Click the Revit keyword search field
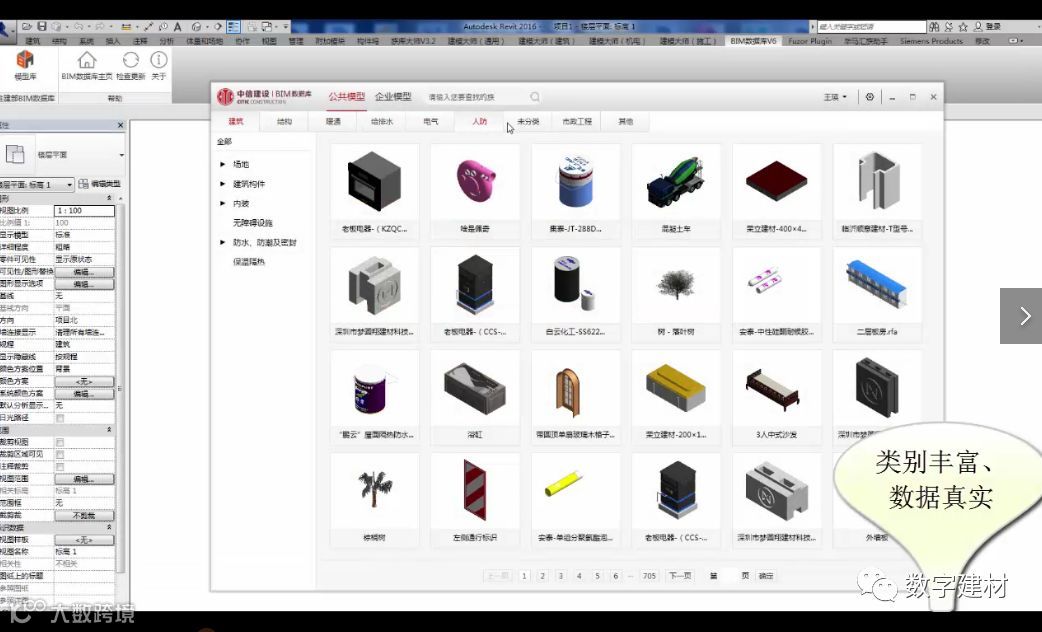Viewport: 1042px width, 632px height. [871, 27]
